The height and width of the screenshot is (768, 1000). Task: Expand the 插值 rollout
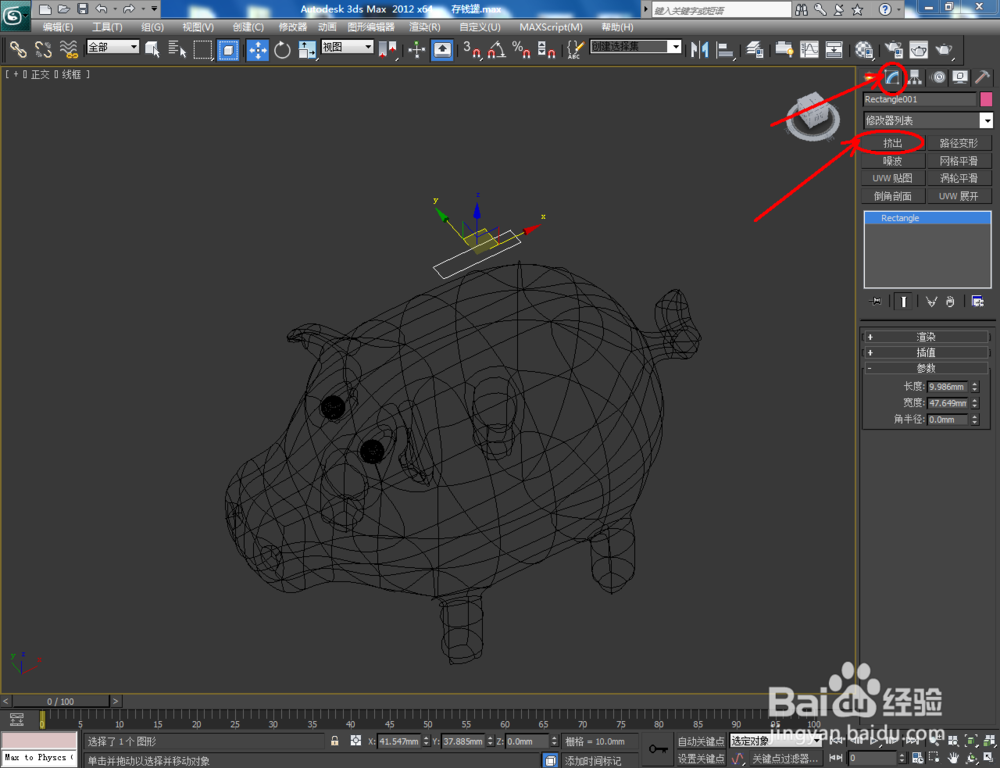pyautogui.click(x=926, y=352)
